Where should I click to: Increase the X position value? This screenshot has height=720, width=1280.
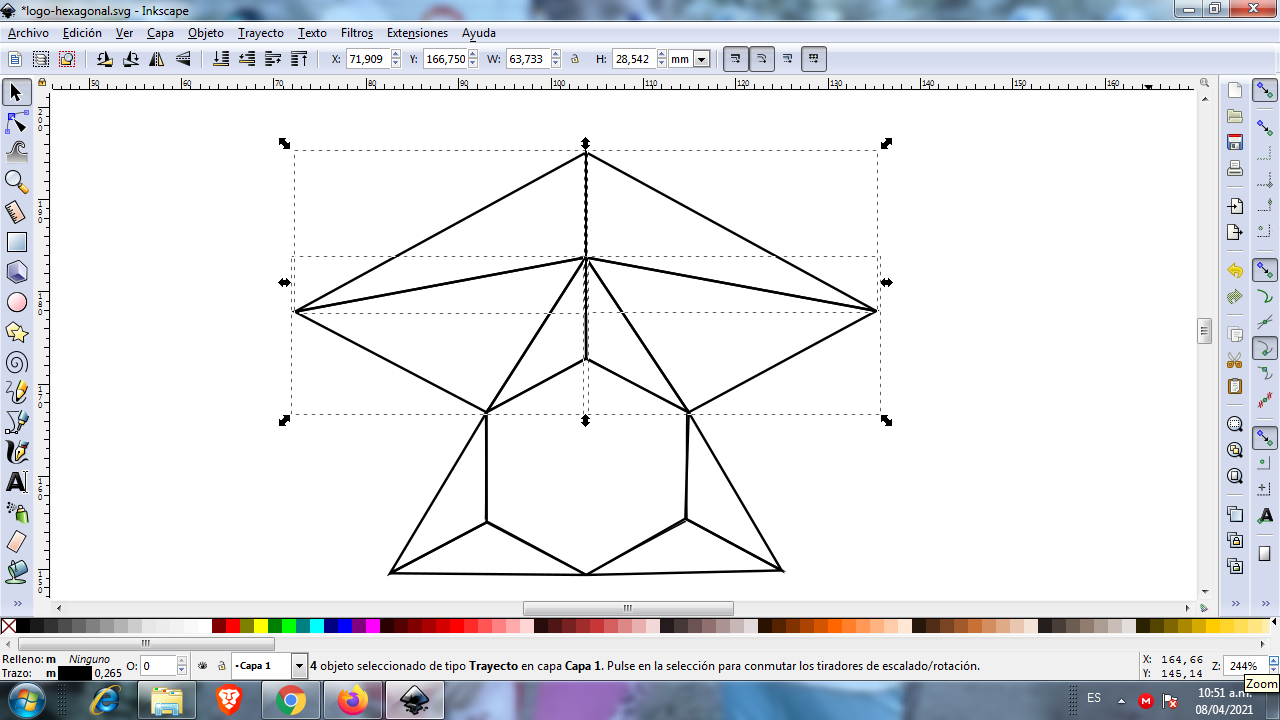(396, 55)
